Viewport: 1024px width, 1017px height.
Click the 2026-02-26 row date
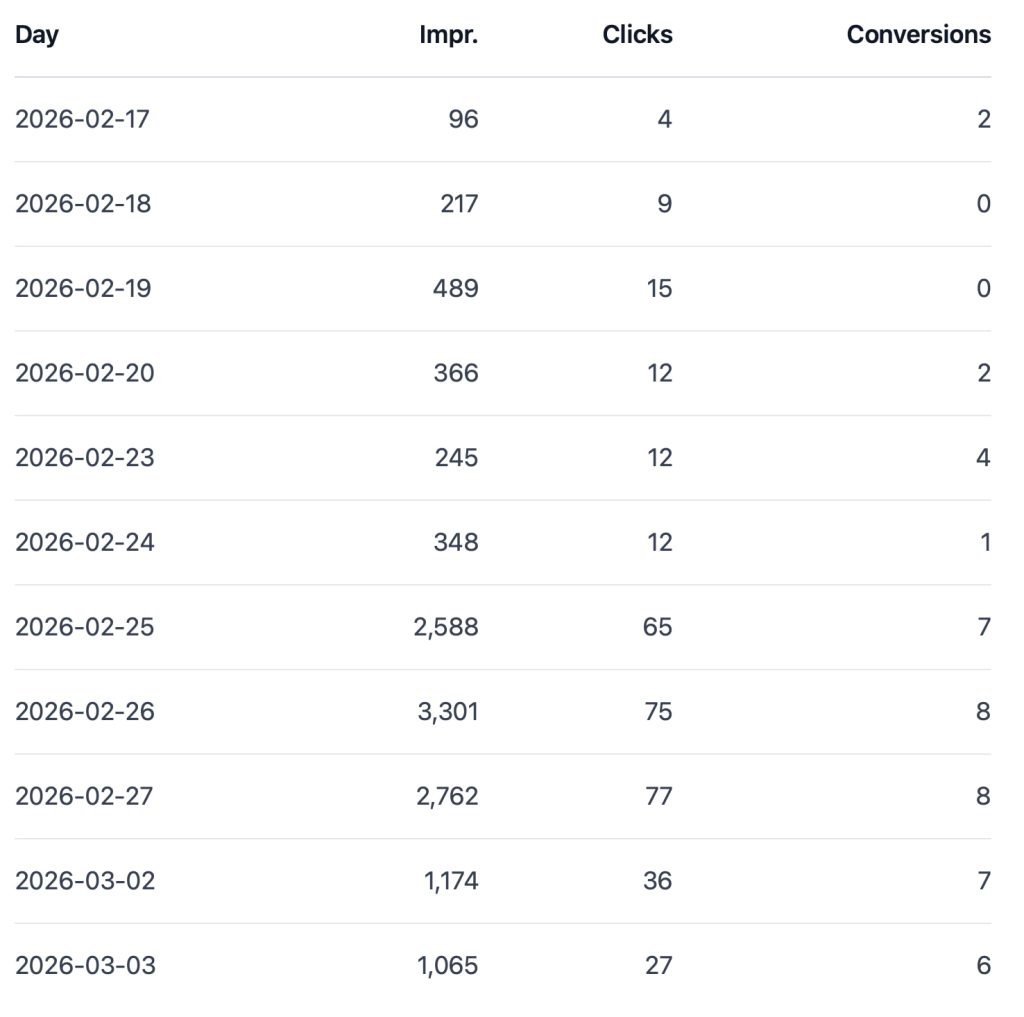84,712
